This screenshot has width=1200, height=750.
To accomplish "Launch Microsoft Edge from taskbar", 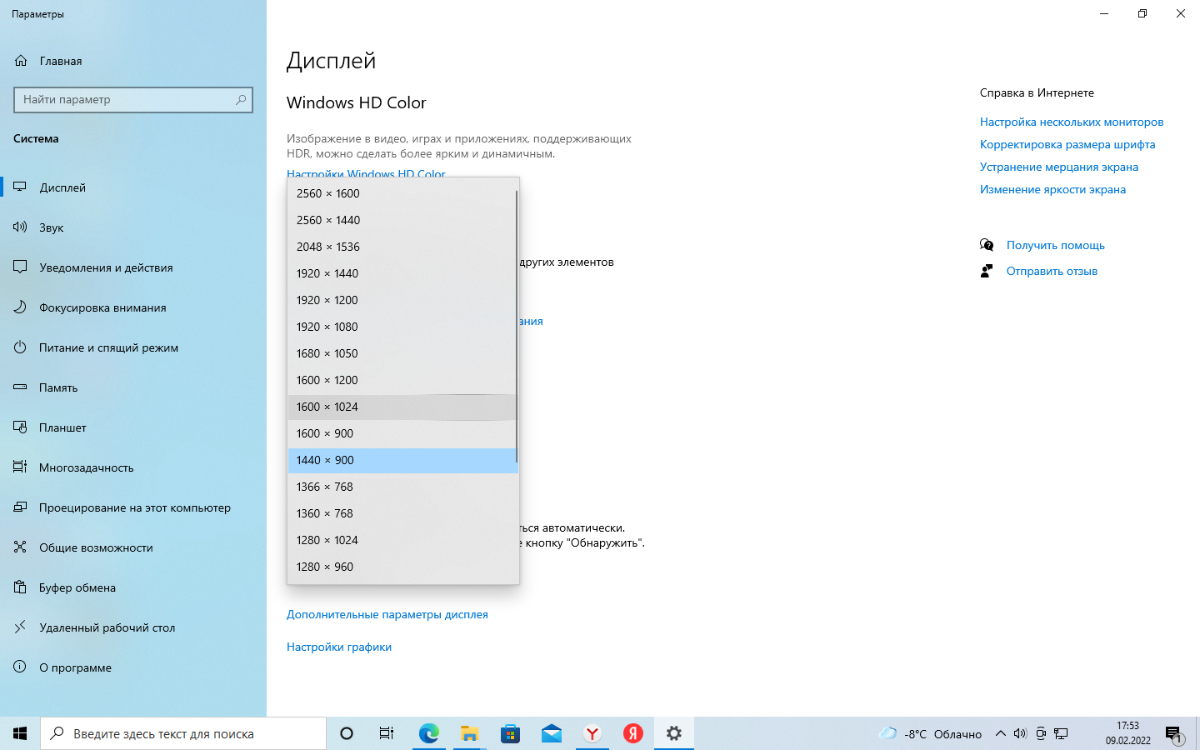I will tap(428, 733).
